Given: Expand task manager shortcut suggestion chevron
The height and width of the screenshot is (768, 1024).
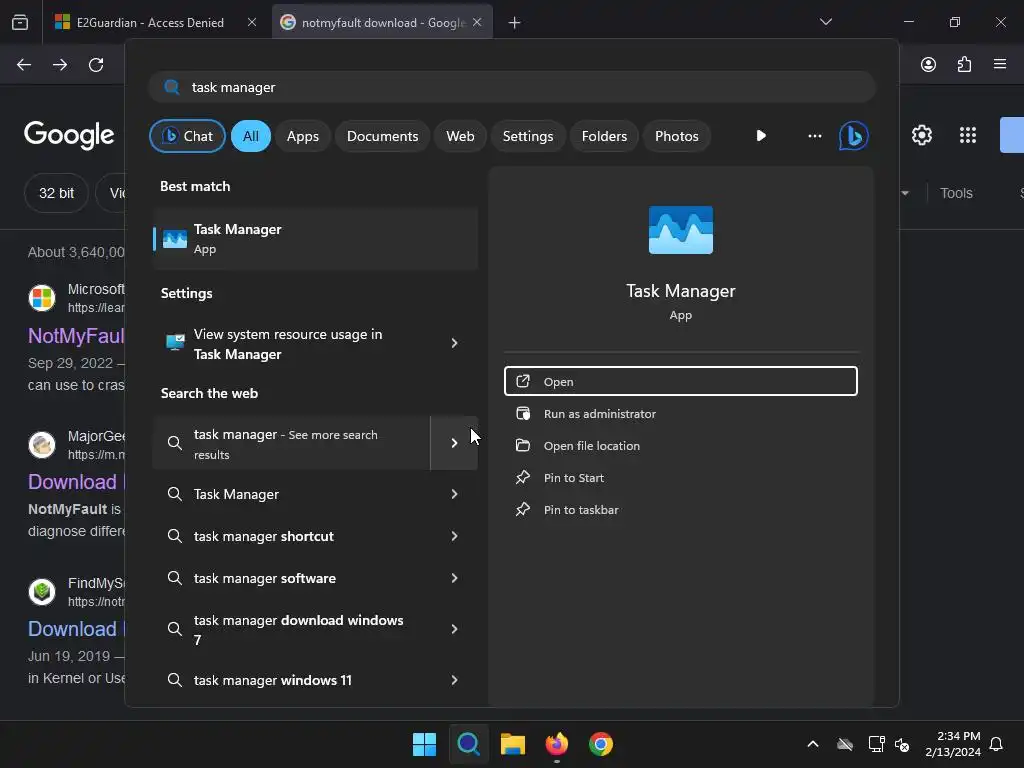Looking at the screenshot, I should pos(454,536).
